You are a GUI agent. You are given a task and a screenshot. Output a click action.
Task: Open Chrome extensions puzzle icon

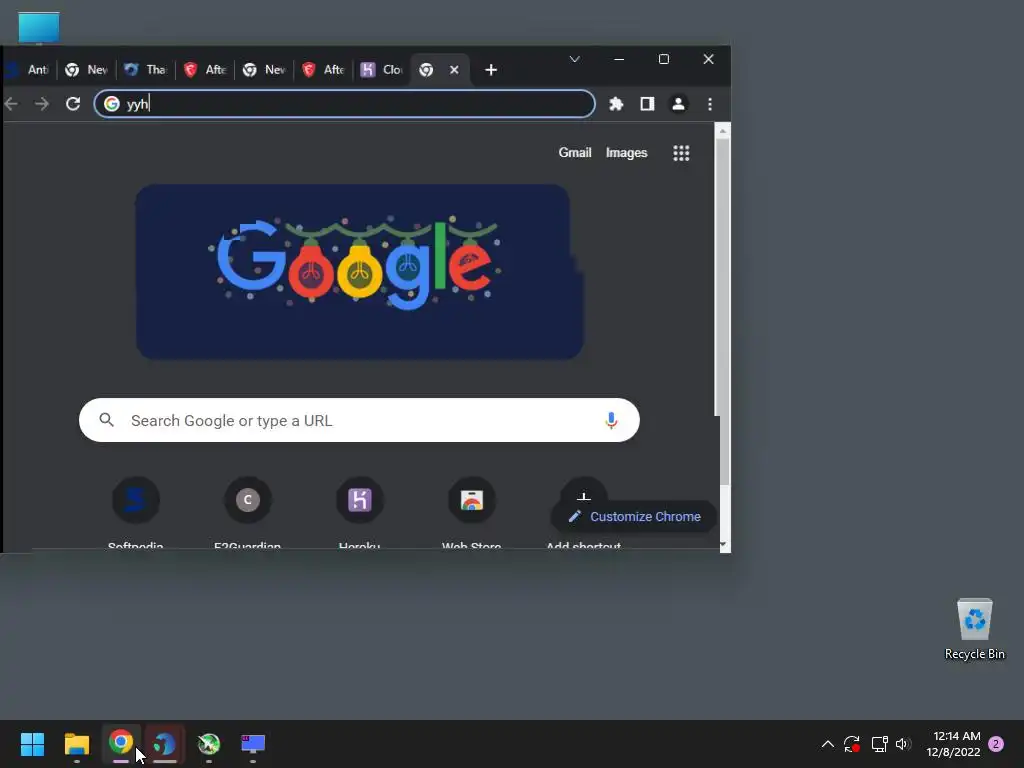[x=616, y=104]
